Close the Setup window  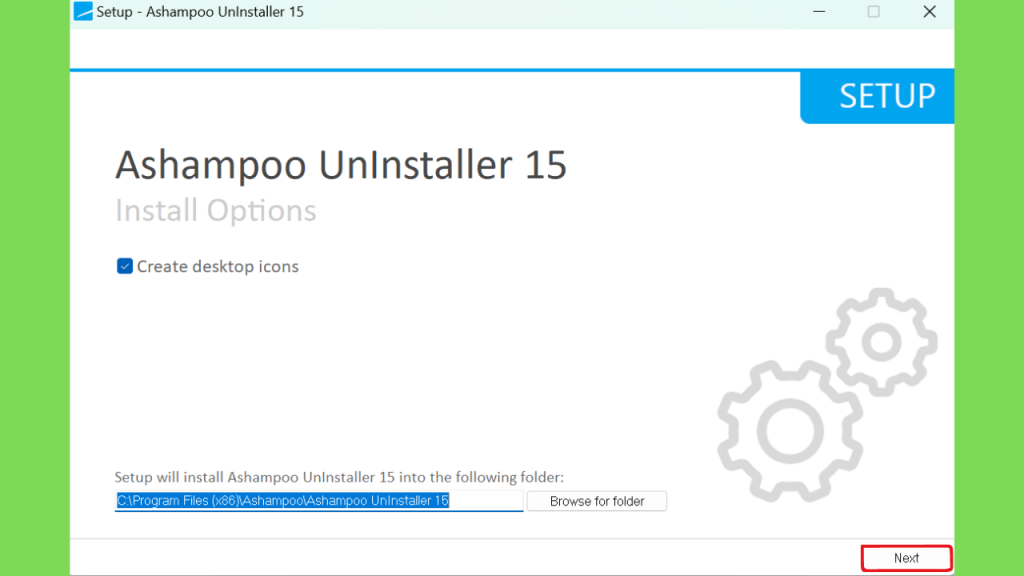[929, 12]
